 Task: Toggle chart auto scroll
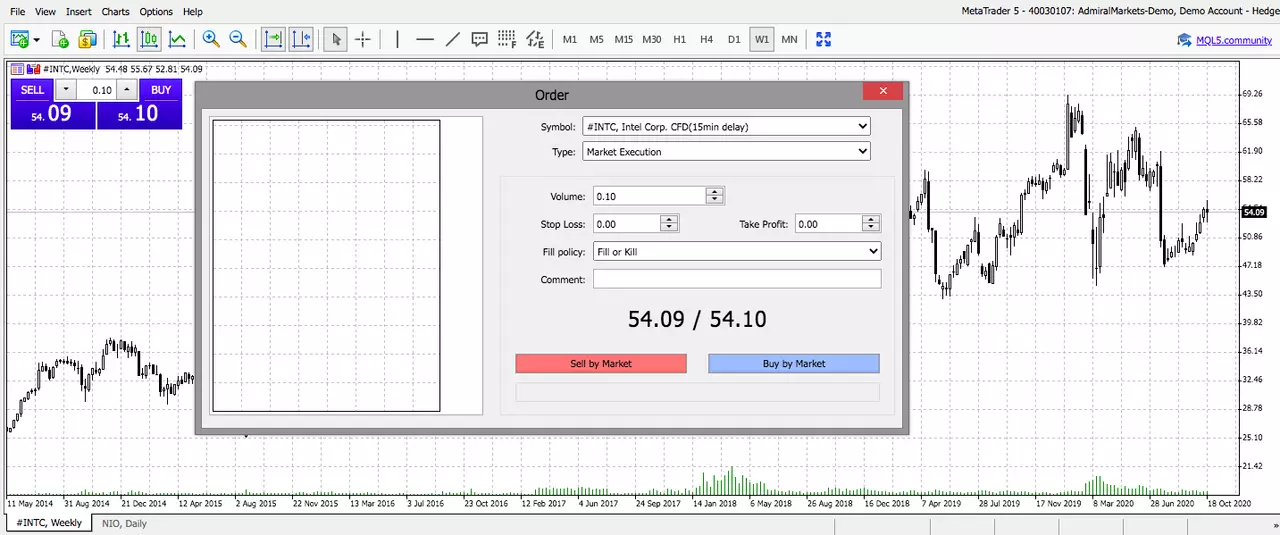pos(272,40)
